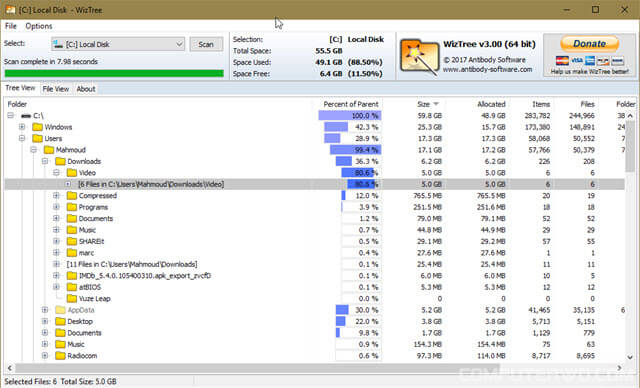Click the Radiocom folder icon
The width and height of the screenshot is (640, 388).
click(x=60, y=355)
